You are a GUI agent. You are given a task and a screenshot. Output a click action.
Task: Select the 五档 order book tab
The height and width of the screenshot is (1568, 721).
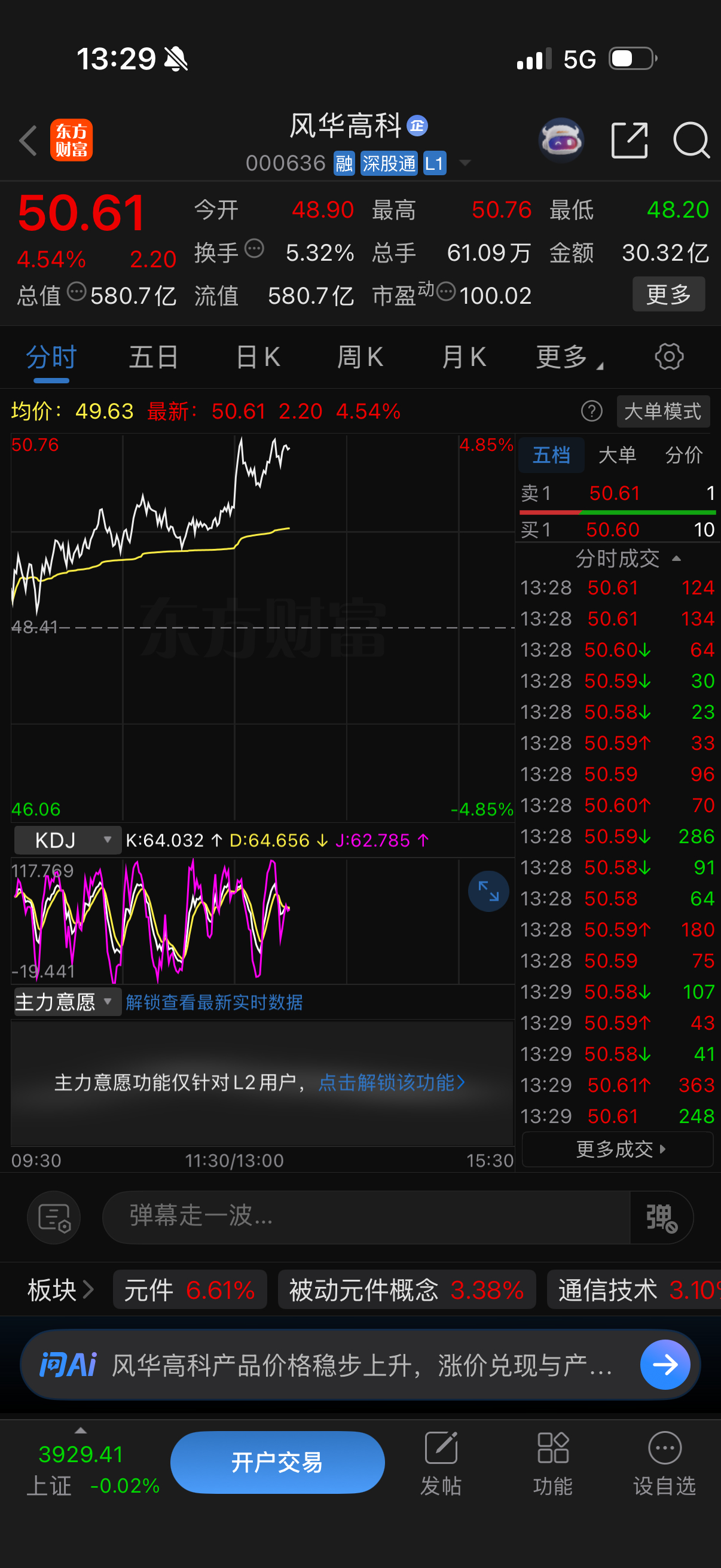(551, 454)
